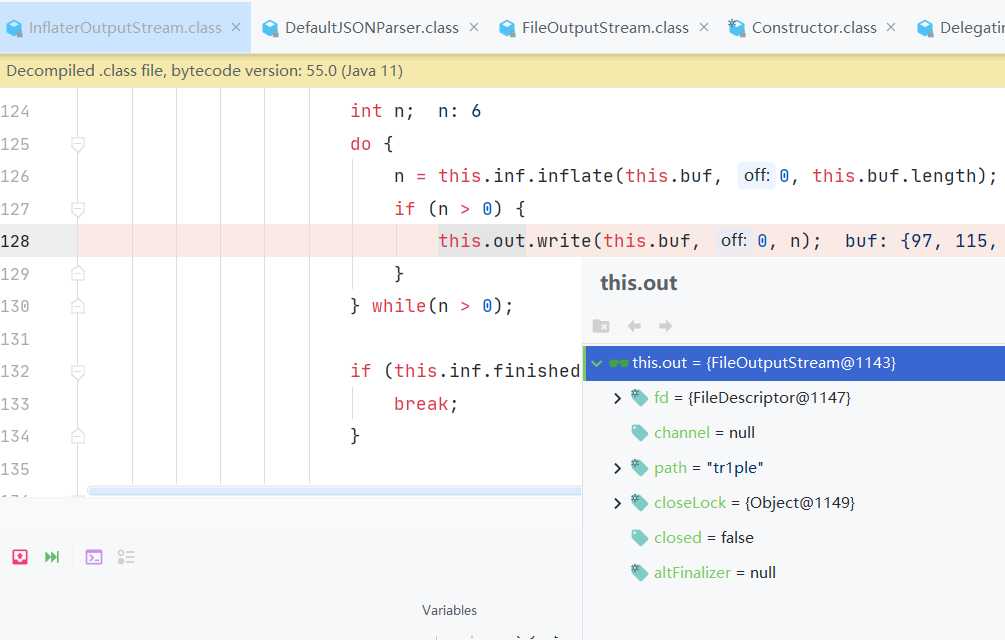Collapse the this.out root node
This screenshot has width=1005, height=640.
point(597,363)
